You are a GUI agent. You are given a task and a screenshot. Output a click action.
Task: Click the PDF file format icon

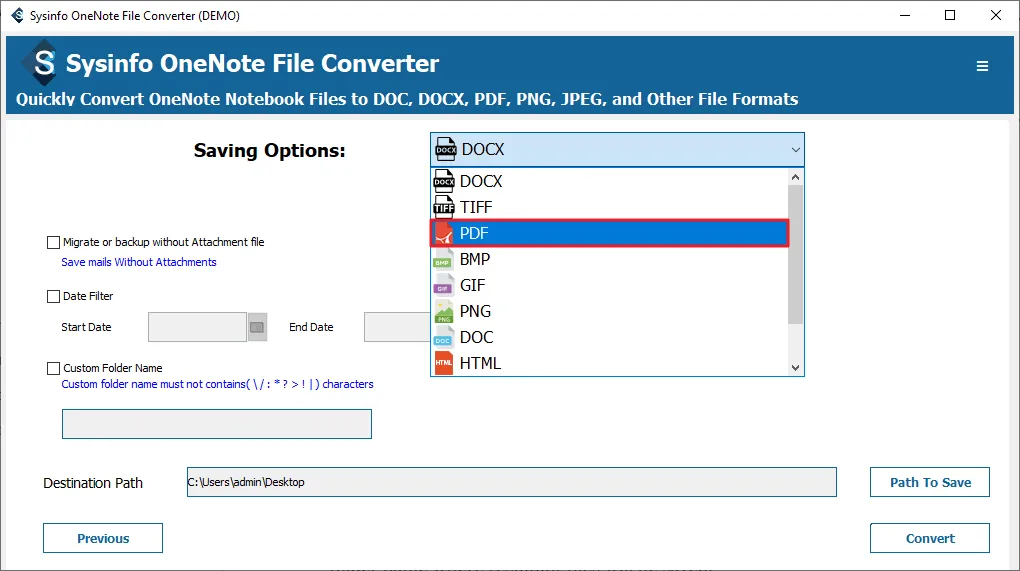coord(443,233)
